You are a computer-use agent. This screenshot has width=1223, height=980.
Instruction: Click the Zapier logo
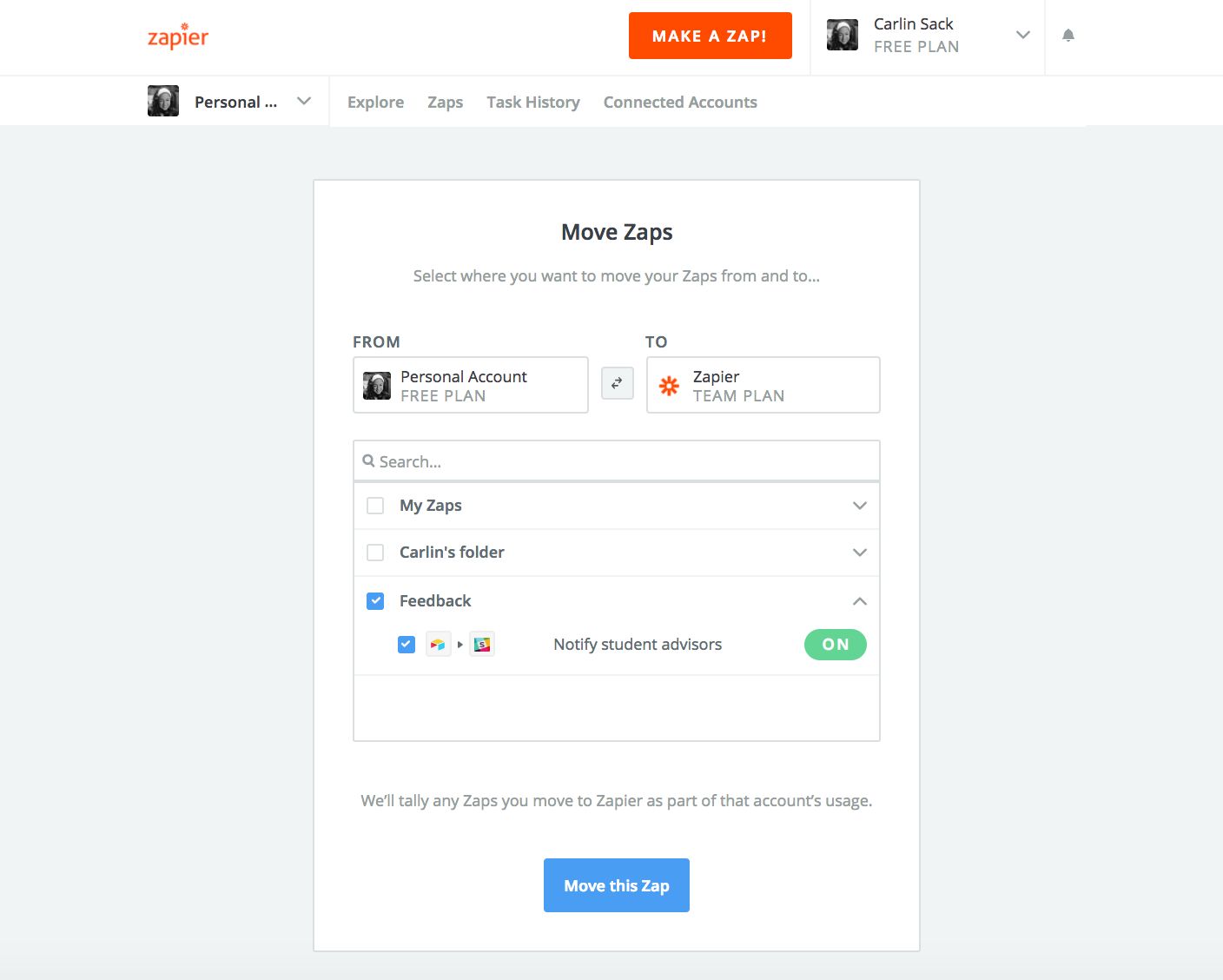click(178, 36)
